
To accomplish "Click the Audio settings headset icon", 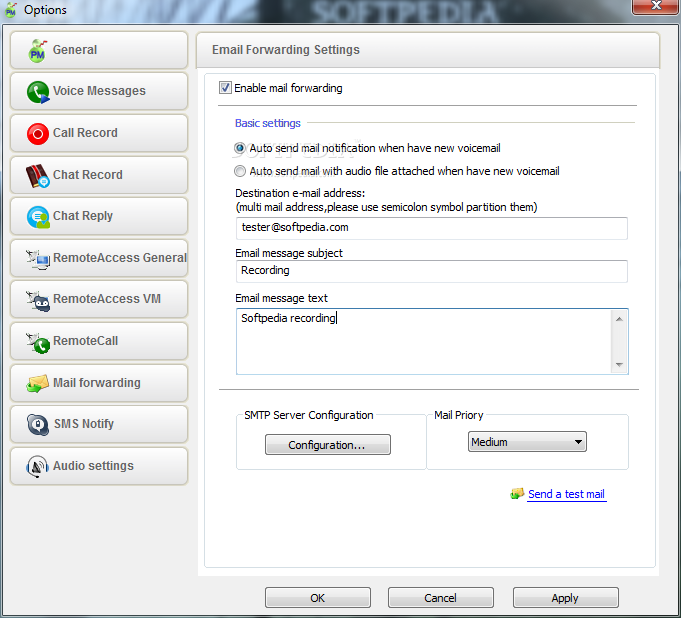I will click(37, 466).
